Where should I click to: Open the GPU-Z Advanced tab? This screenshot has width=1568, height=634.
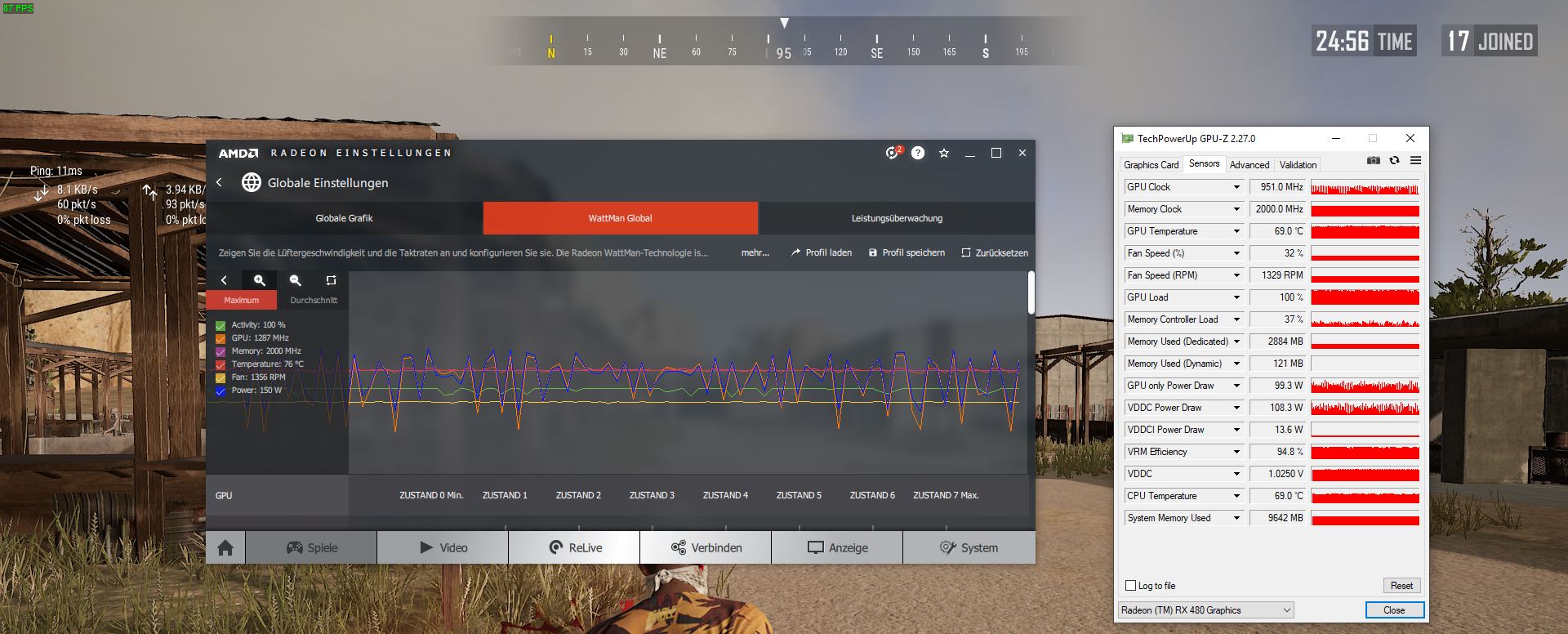coord(1249,164)
